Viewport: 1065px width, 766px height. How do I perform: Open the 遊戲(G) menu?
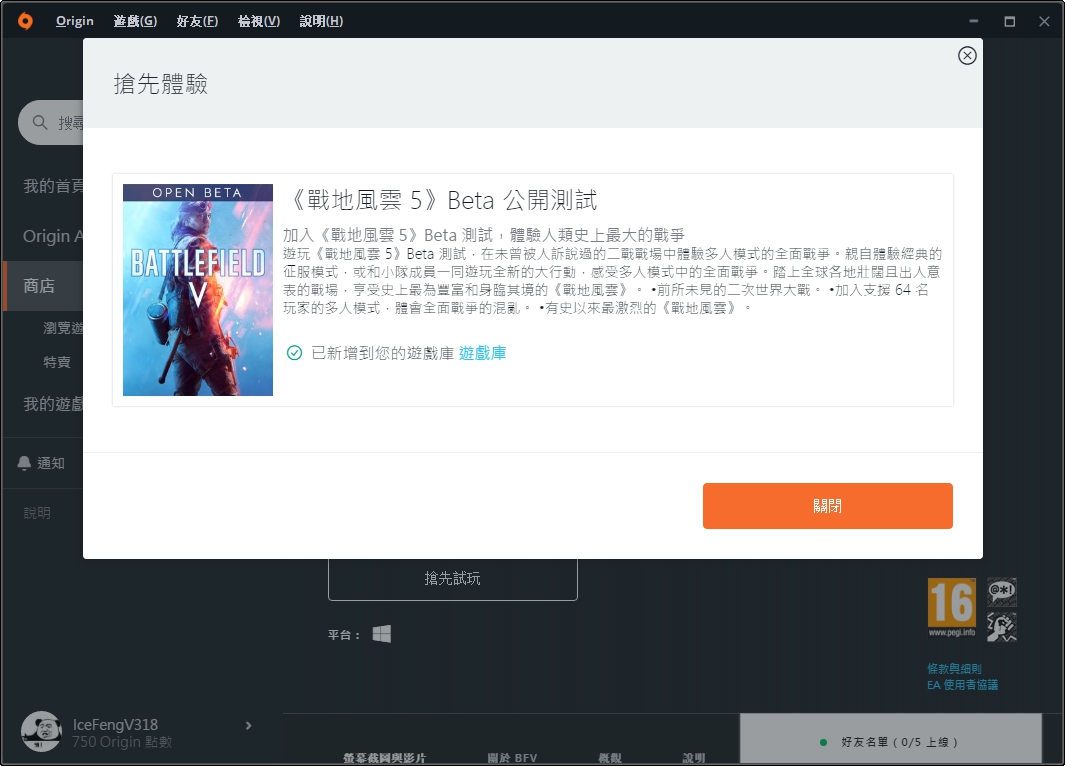(134, 20)
